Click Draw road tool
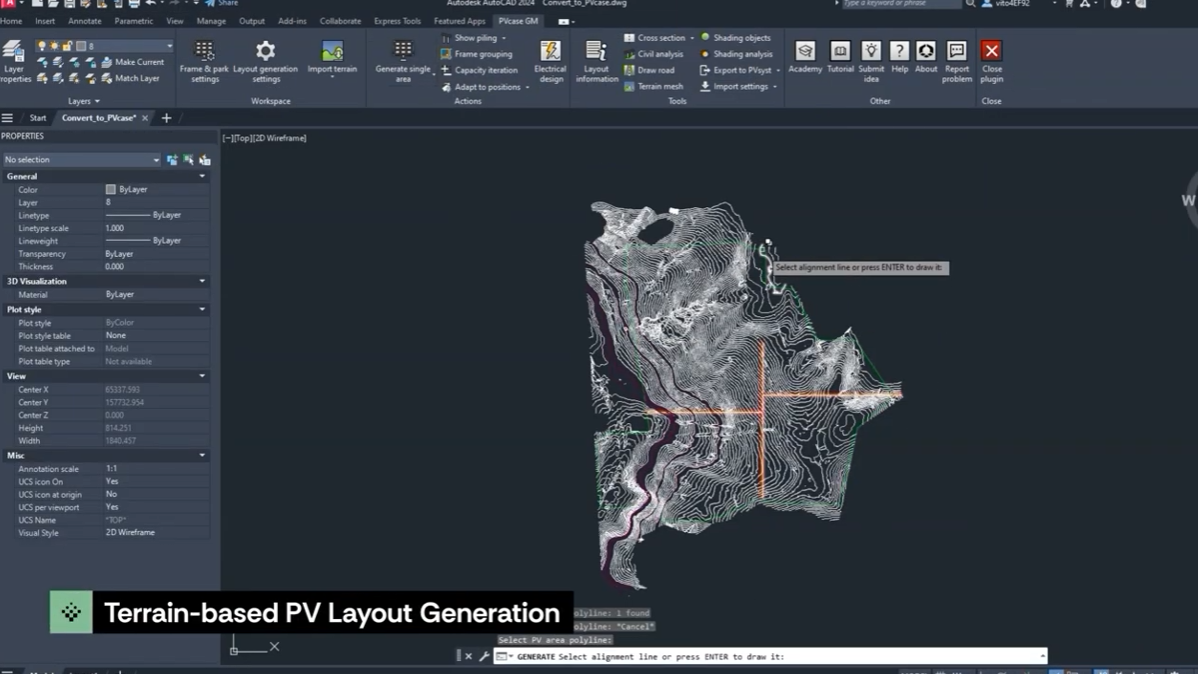The width and height of the screenshot is (1198, 674). pos(649,70)
